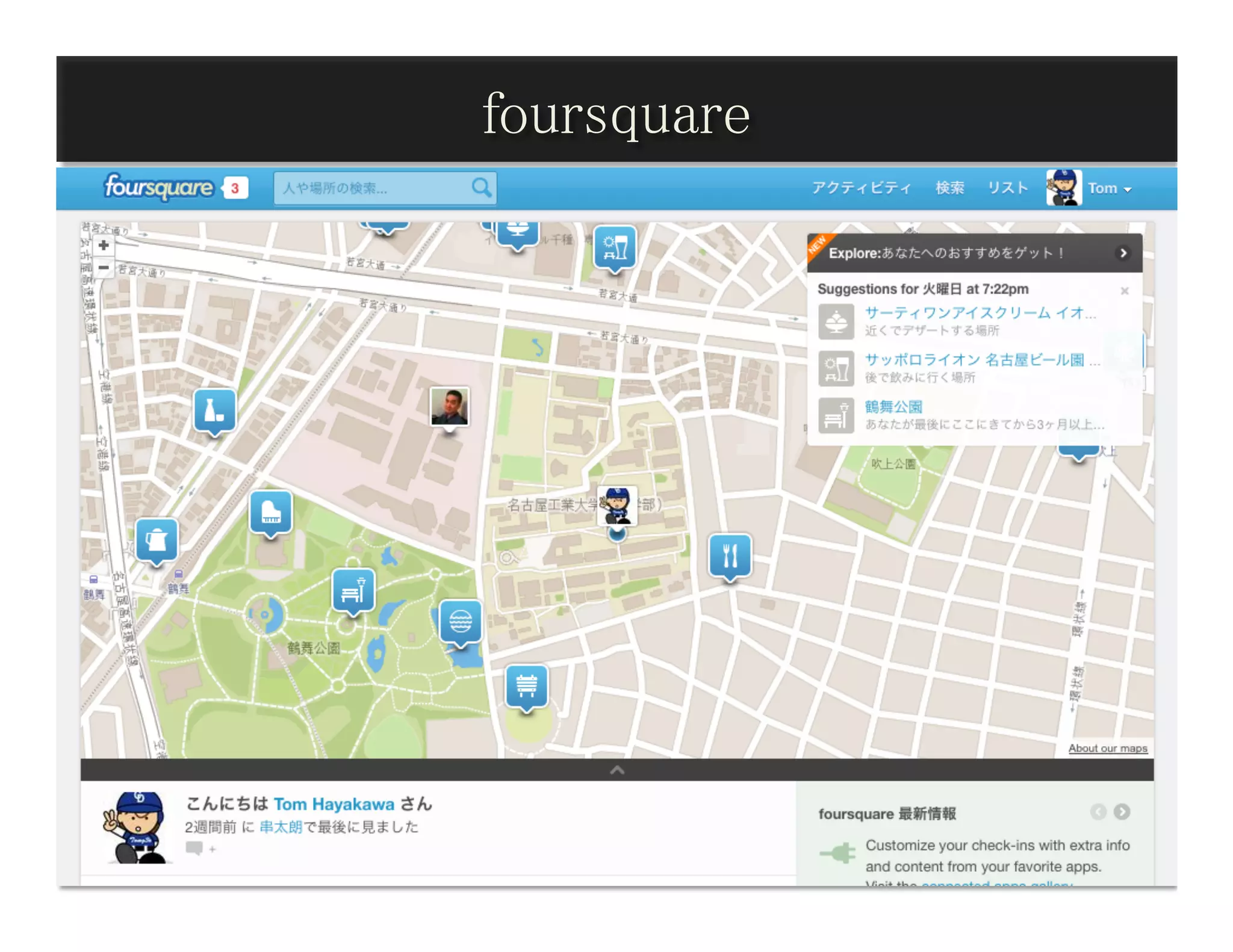Select the fork and knife restaurant pin
Screen dimensions: 1233x952
click(x=730, y=557)
